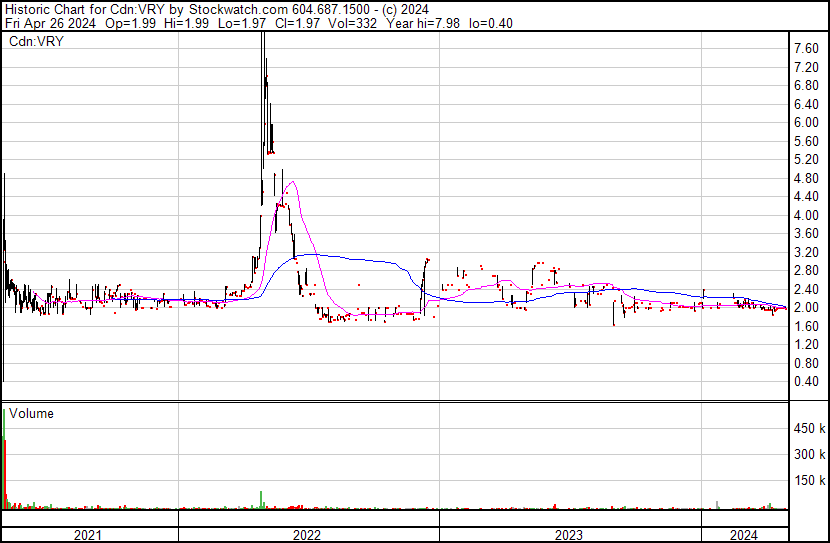Click the 5.20 price axis label
Viewport: 830px width, 543px height.
coord(806,159)
